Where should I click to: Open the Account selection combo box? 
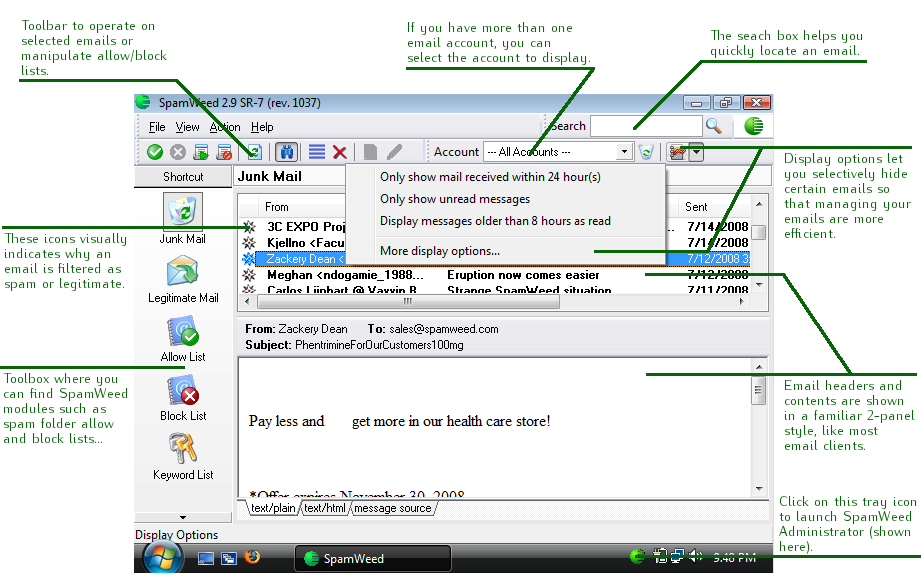(558, 152)
